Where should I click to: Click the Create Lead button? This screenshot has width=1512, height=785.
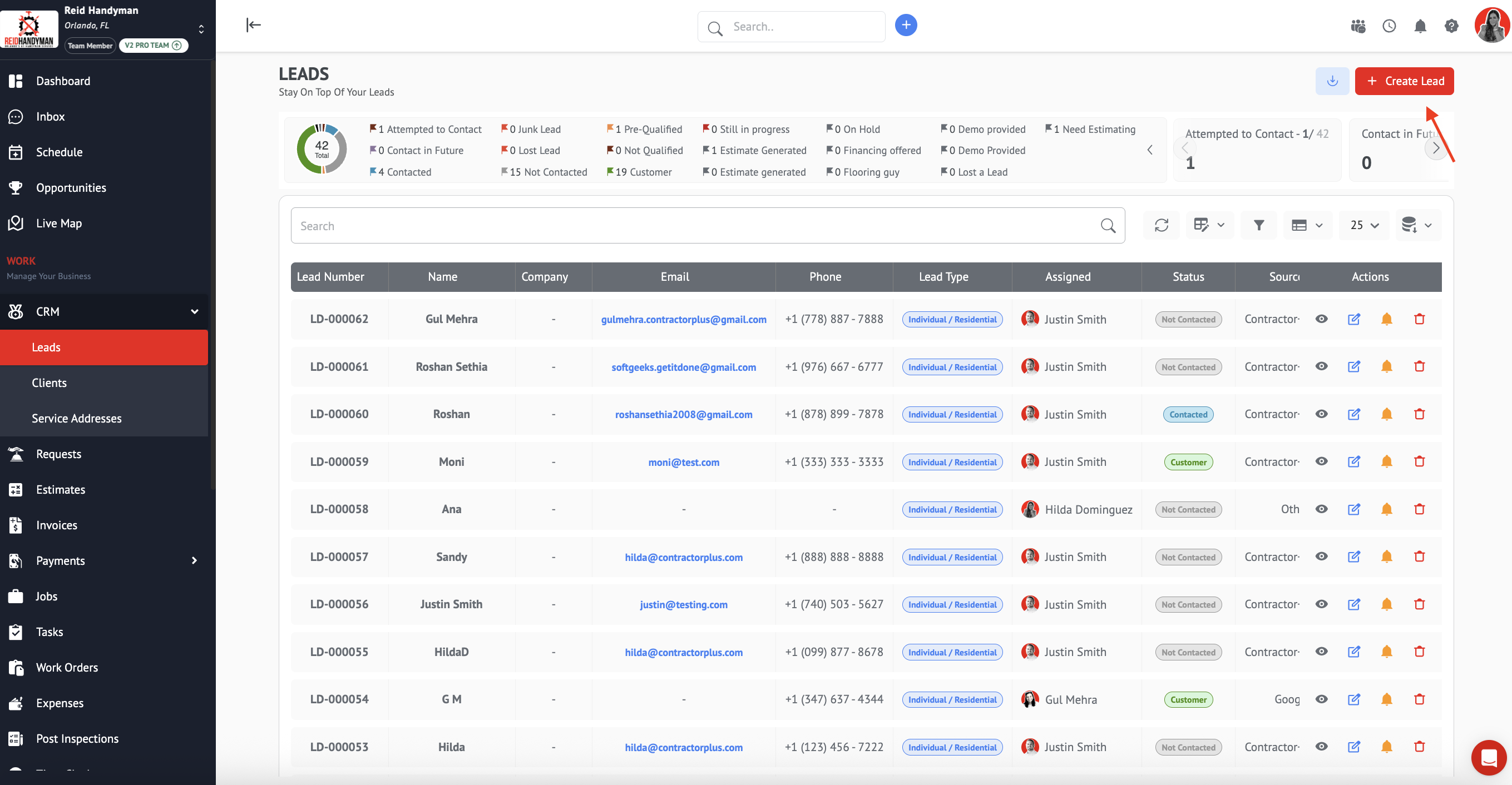pos(1404,81)
